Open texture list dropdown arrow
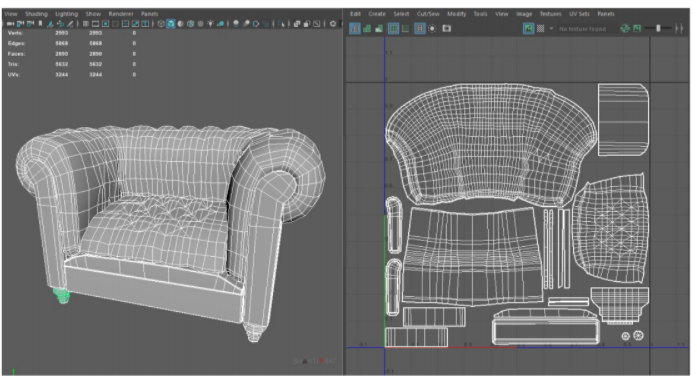 coord(551,28)
